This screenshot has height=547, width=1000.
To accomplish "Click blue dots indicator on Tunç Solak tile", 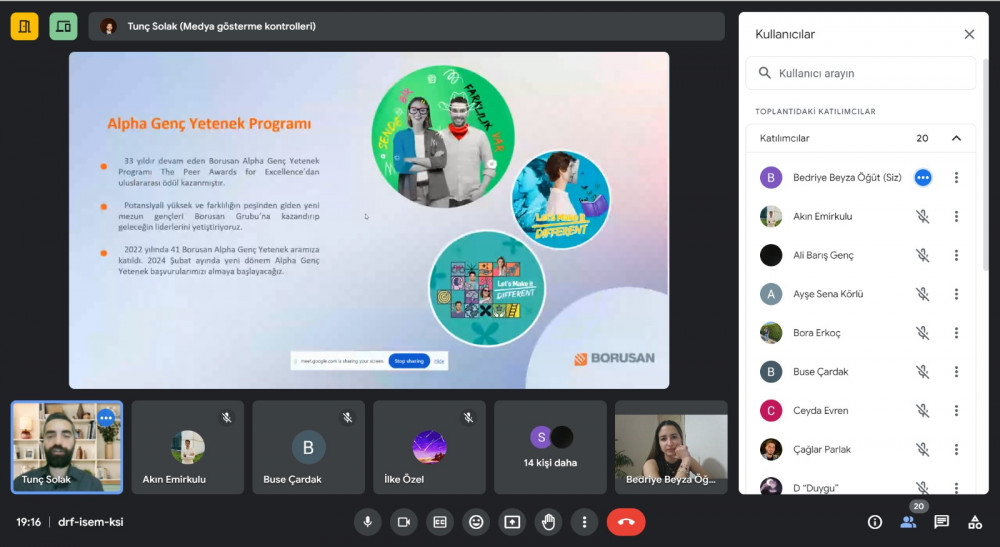I will click(106, 418).
